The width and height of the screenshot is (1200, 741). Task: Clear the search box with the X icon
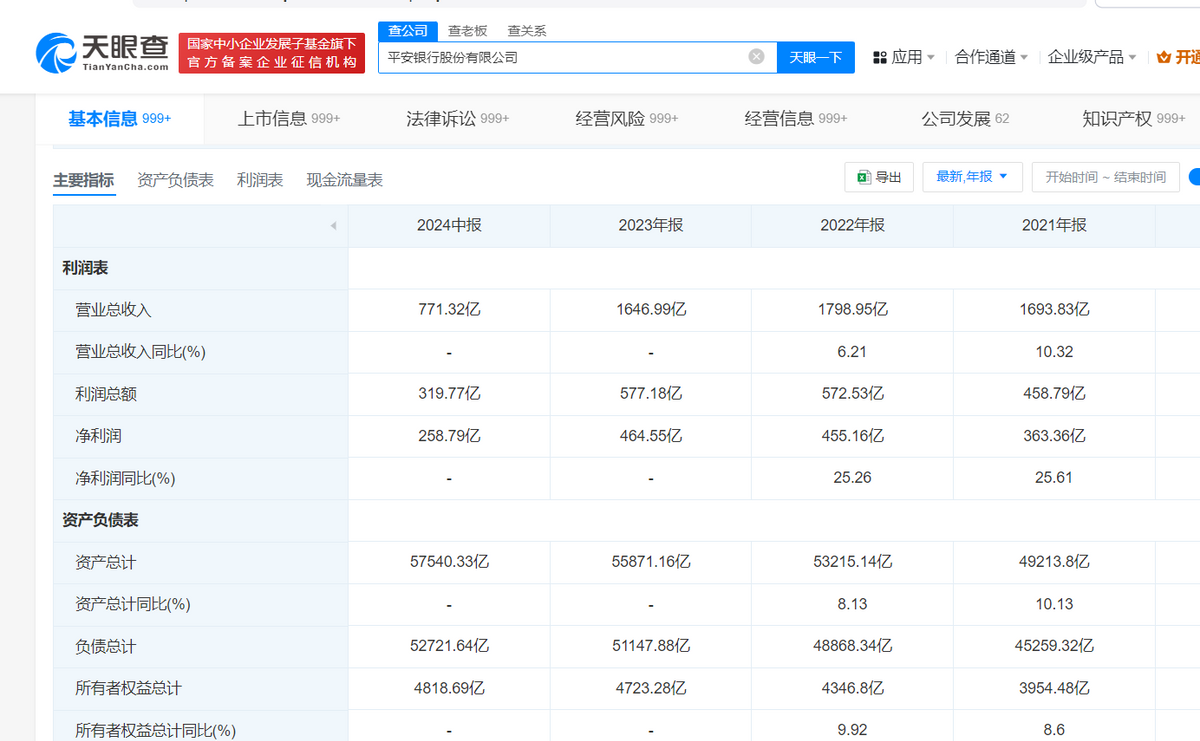coord(757,57)
